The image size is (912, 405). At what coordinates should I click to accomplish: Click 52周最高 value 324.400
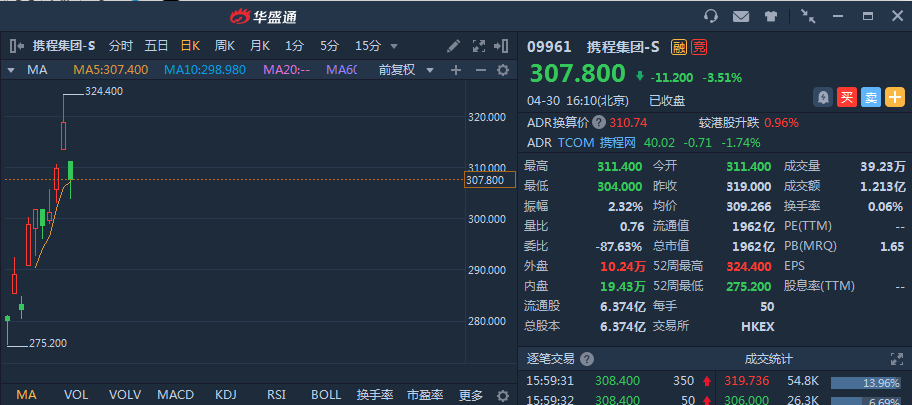(x=749, y=266)
